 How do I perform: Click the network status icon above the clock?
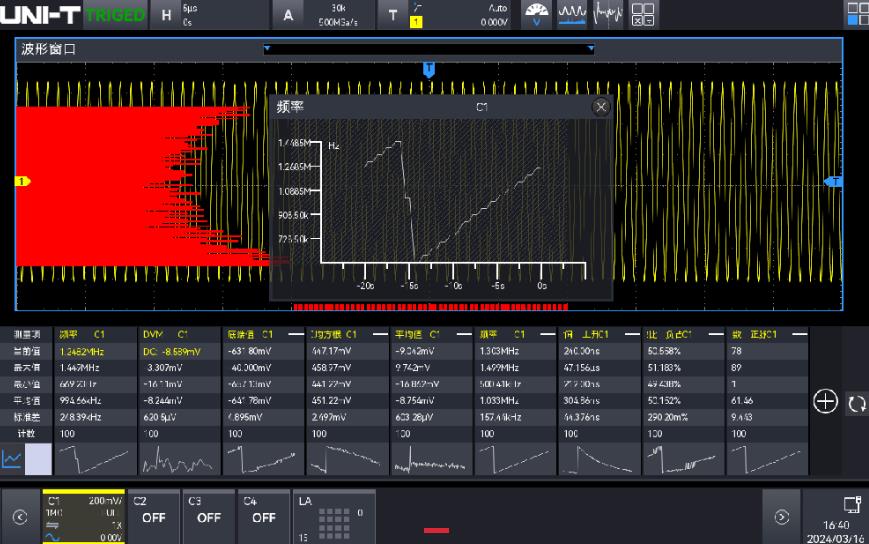pyautogui.click(x=851, y=504)
